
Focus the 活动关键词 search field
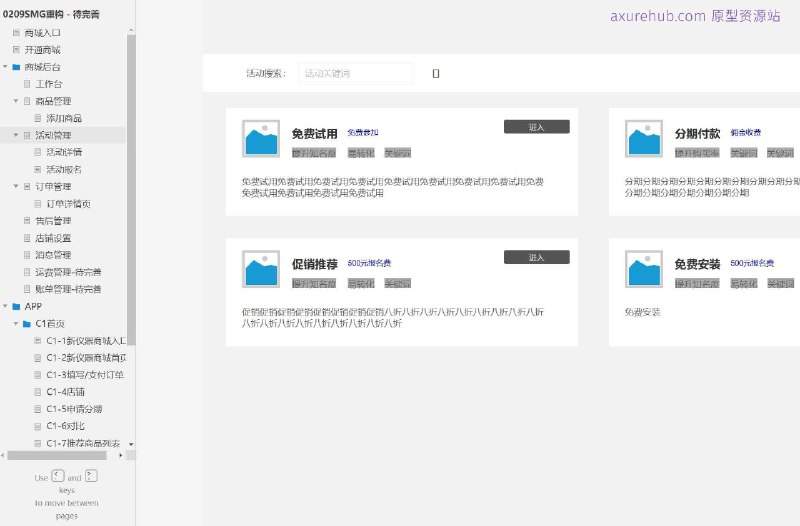[356, 73]
